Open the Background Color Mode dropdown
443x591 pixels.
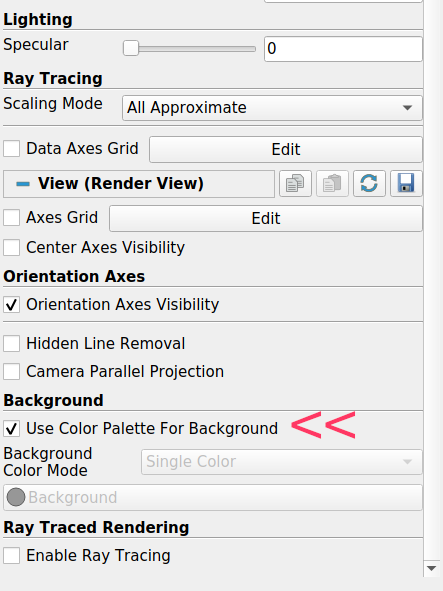(282, 462)
